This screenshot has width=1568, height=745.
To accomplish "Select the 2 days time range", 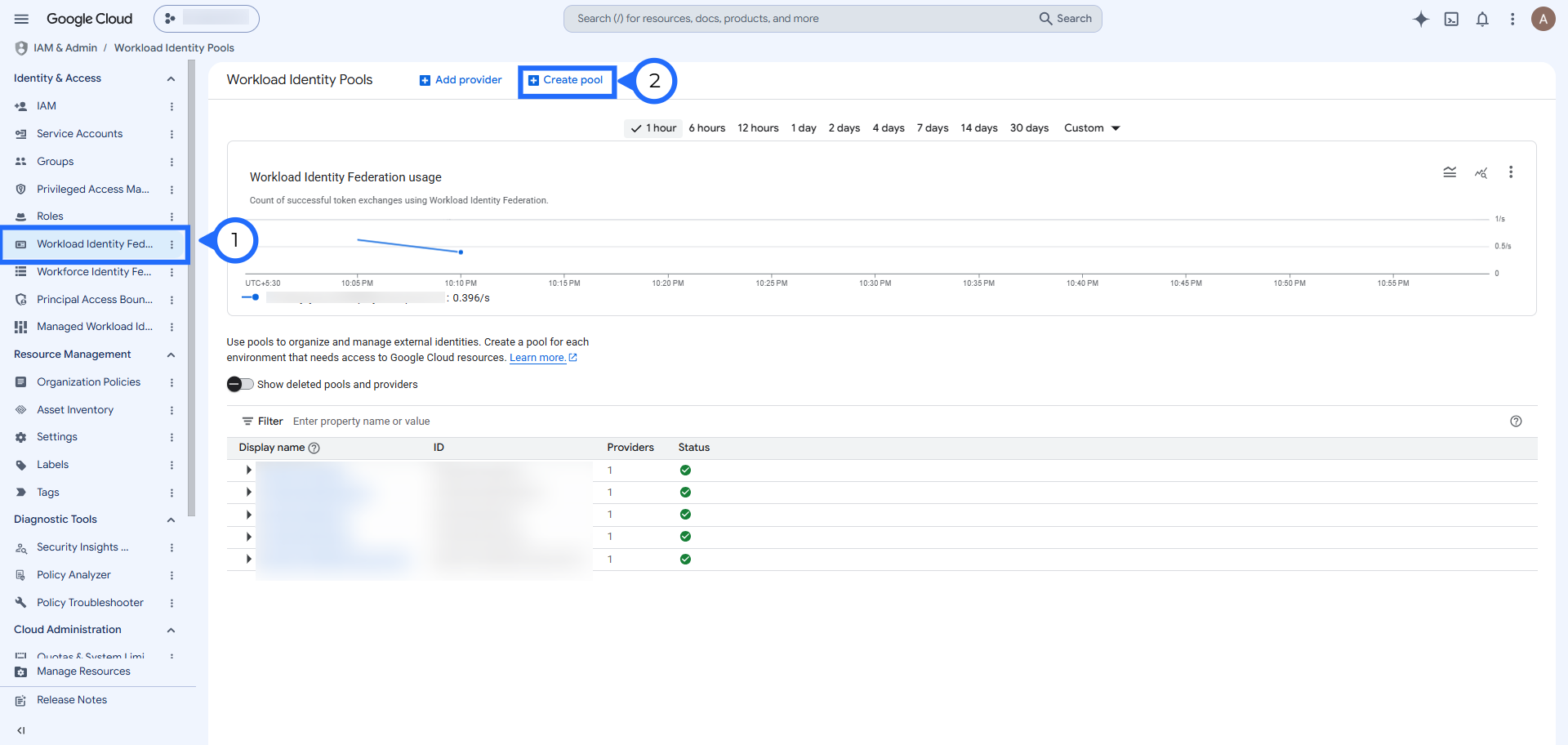I will point(844,128).
